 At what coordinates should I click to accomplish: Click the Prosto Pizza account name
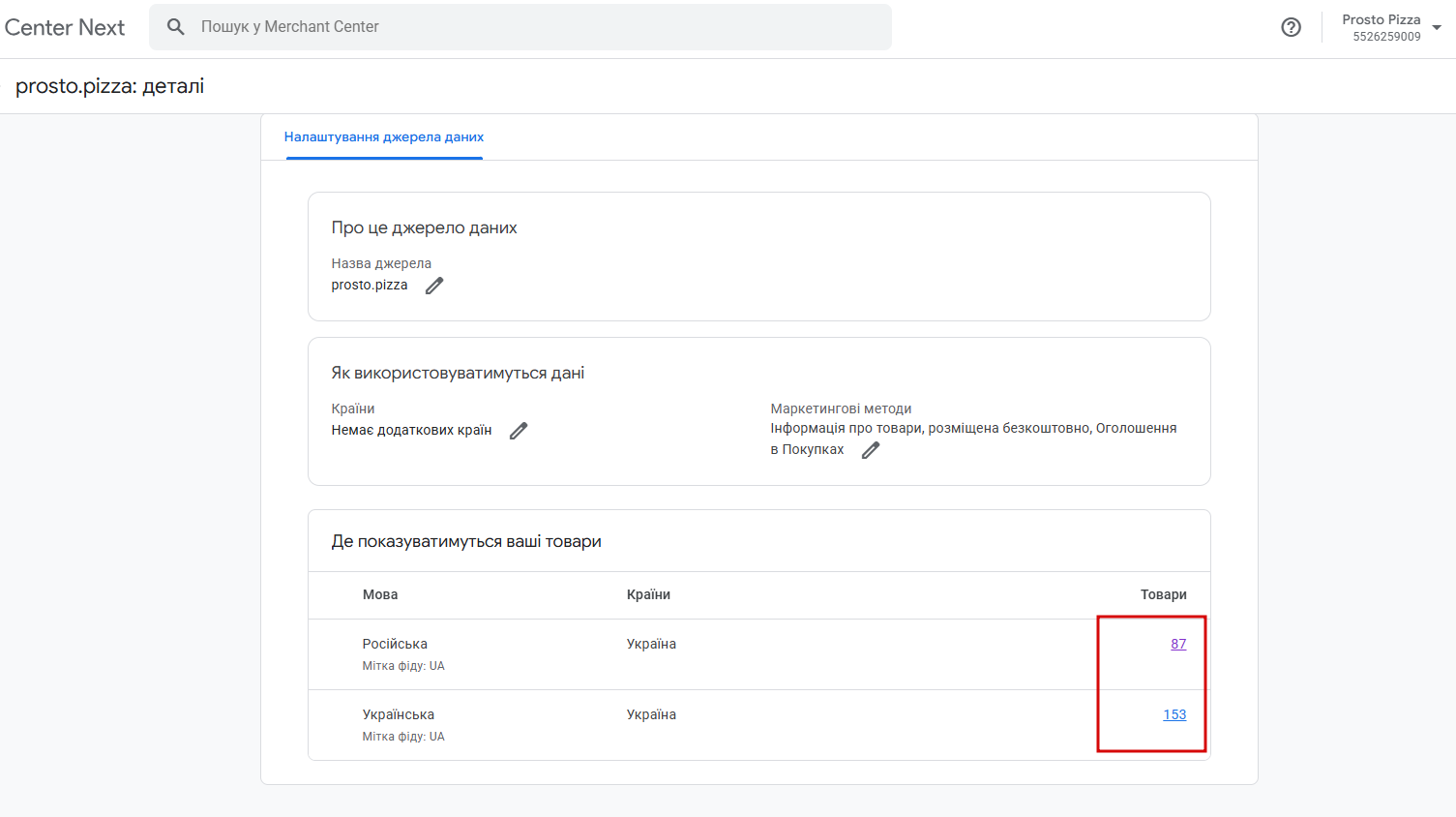tap(1381, 19)
